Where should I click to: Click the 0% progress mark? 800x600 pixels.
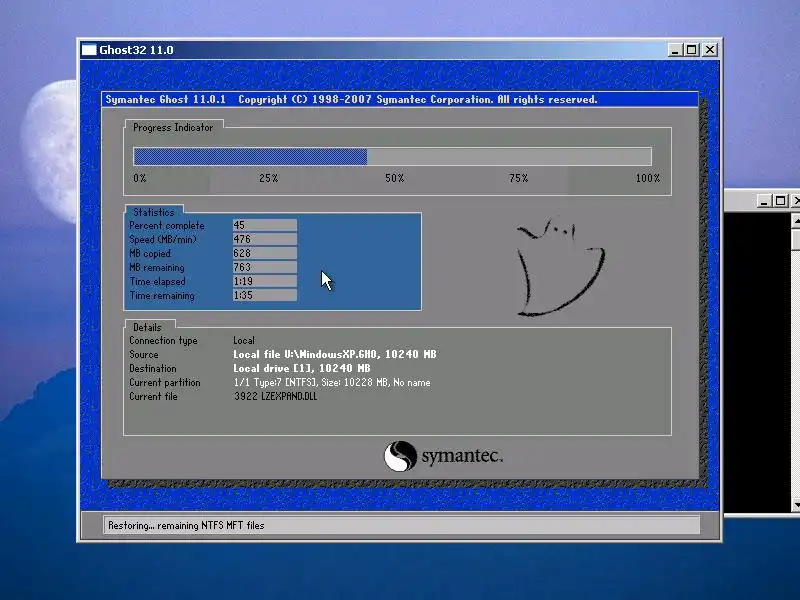pos(140,178)
